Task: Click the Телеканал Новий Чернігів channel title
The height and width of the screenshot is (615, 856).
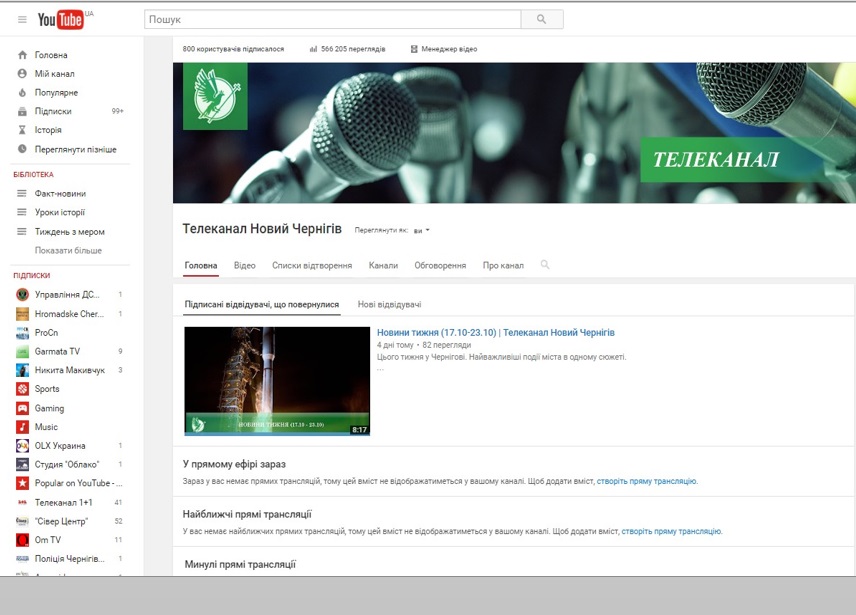Action: pyautogui.click(x=262, y=229)
